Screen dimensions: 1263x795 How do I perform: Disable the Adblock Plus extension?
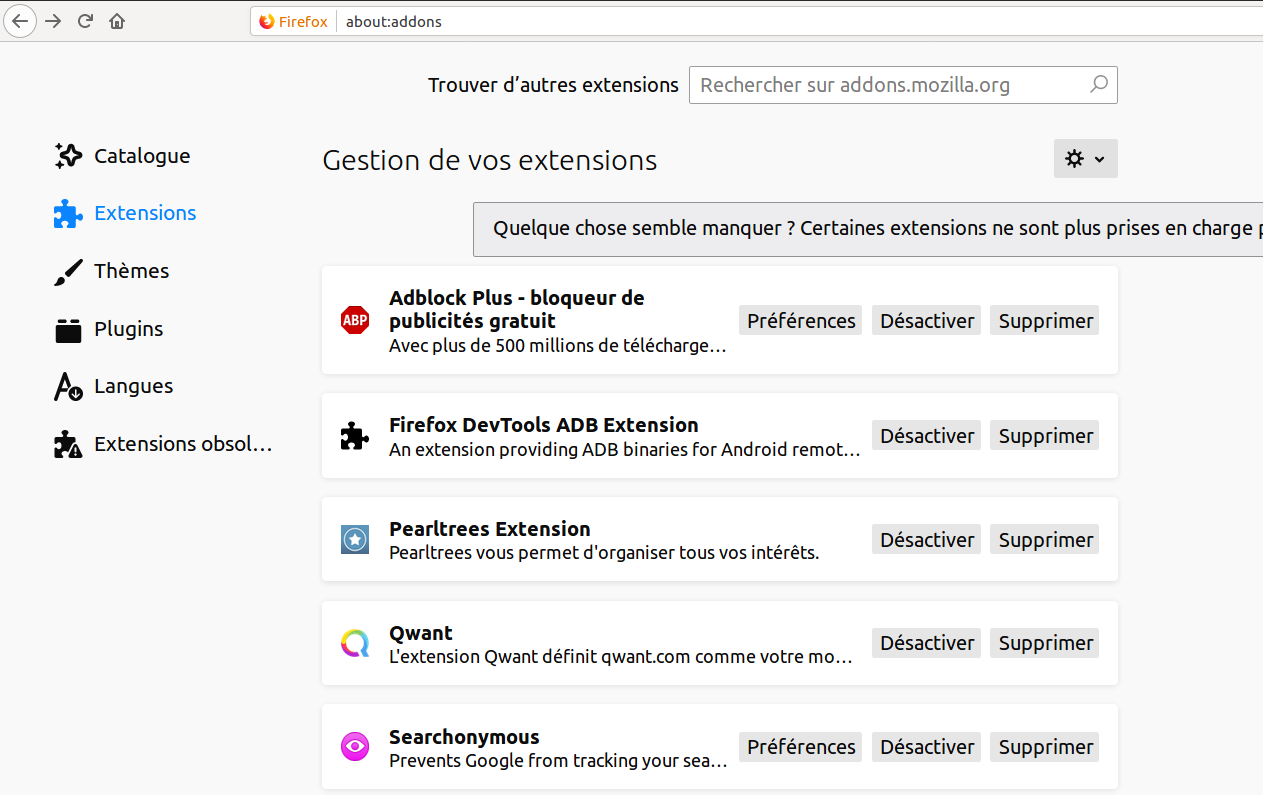pos(926,321)
